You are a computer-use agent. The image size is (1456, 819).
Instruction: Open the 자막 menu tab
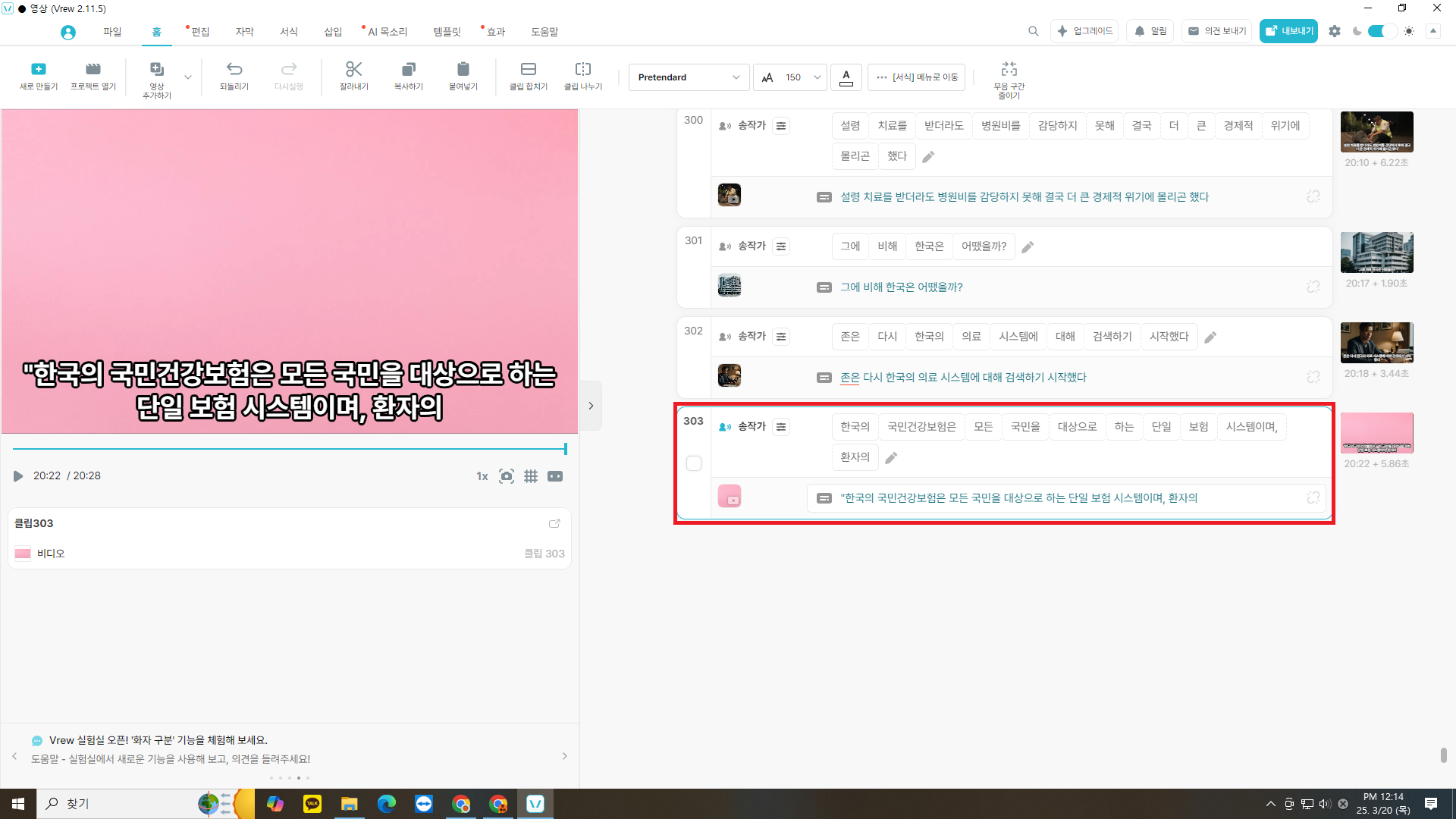[244, 32]
